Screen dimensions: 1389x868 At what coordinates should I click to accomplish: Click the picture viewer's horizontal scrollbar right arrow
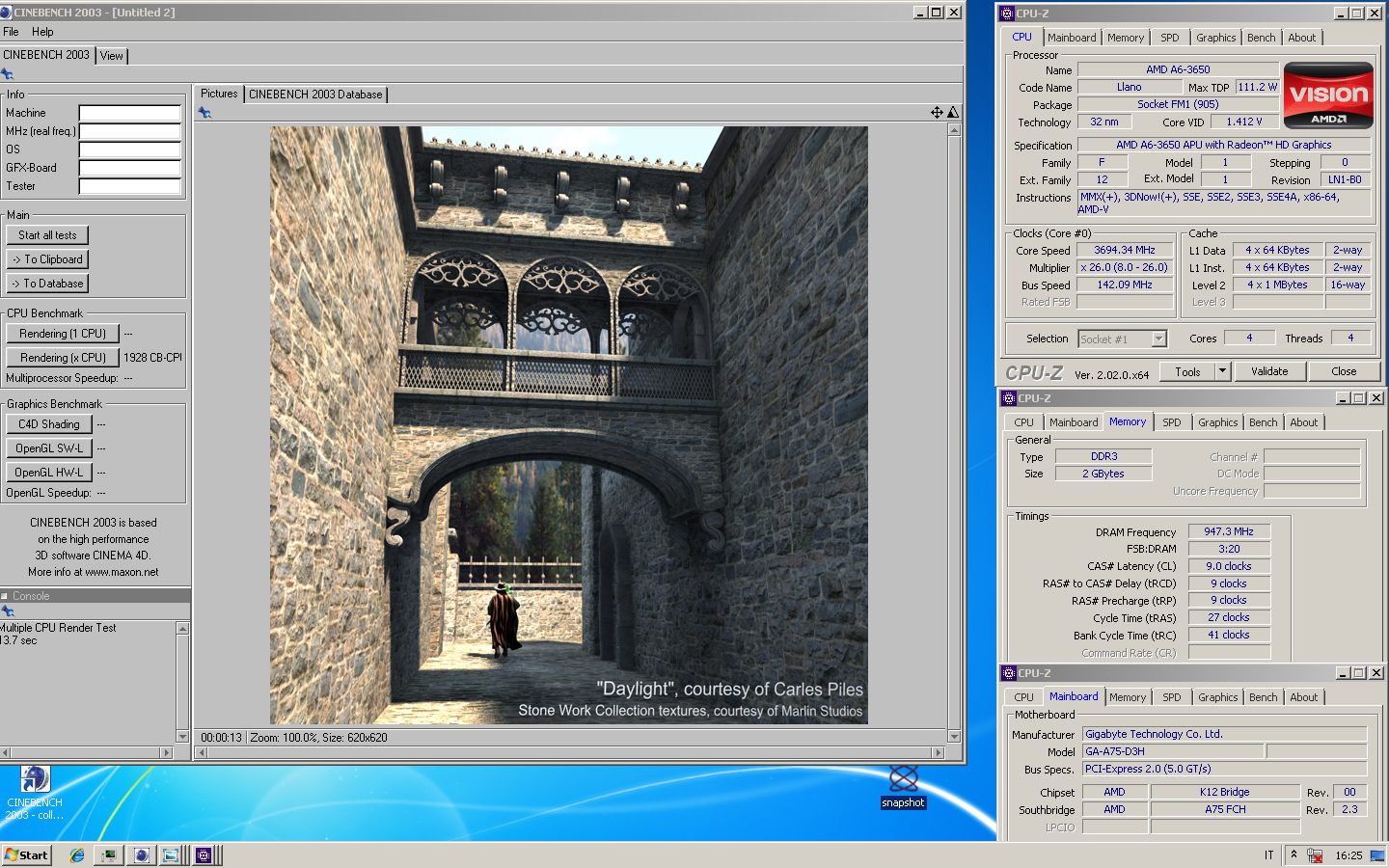pos(938,752)
